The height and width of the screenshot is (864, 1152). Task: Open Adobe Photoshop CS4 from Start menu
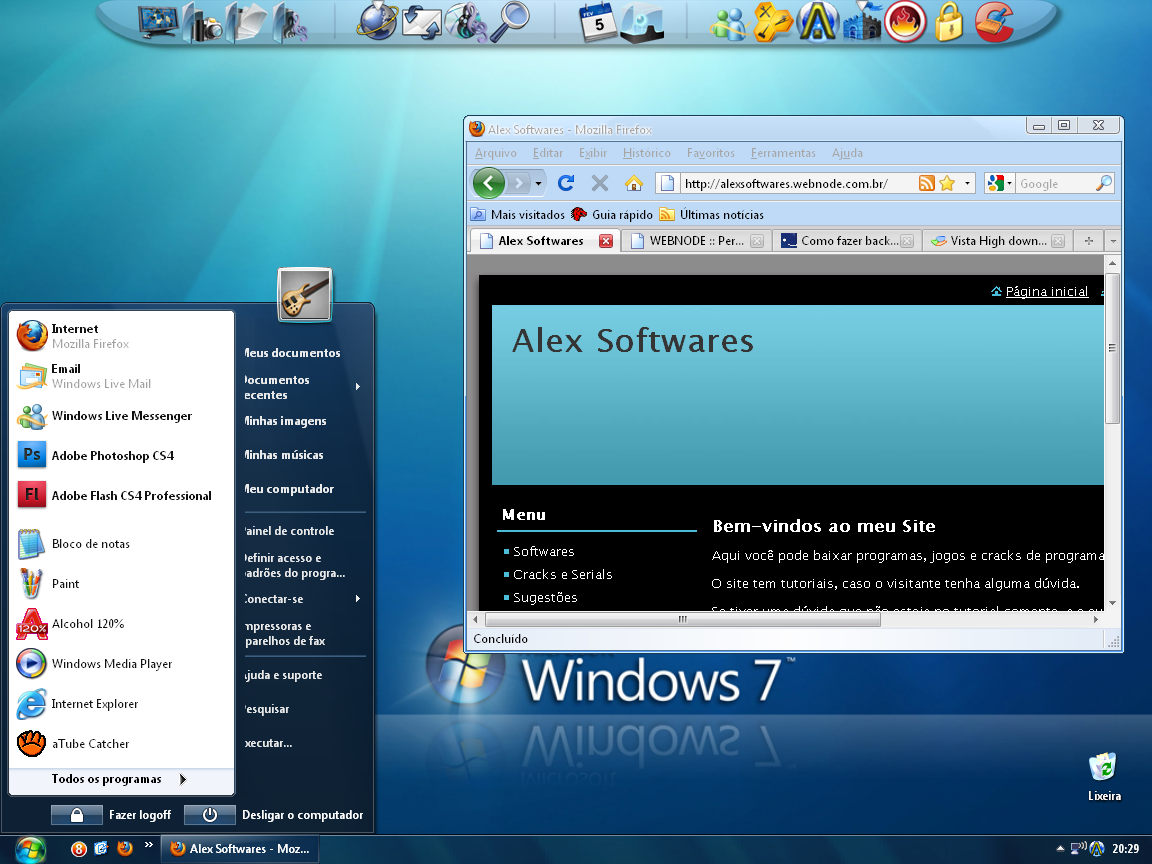coord(112,456)
